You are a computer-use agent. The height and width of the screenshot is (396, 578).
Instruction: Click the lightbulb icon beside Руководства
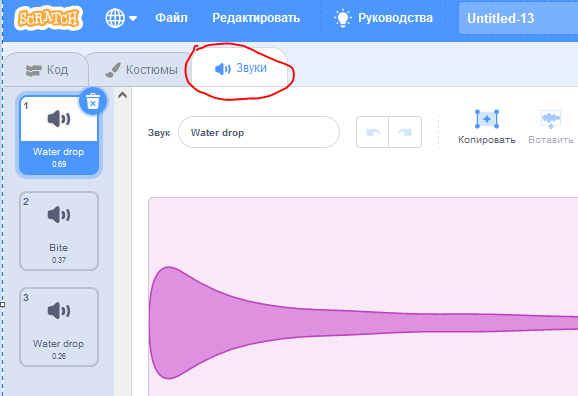coord(342,18)
